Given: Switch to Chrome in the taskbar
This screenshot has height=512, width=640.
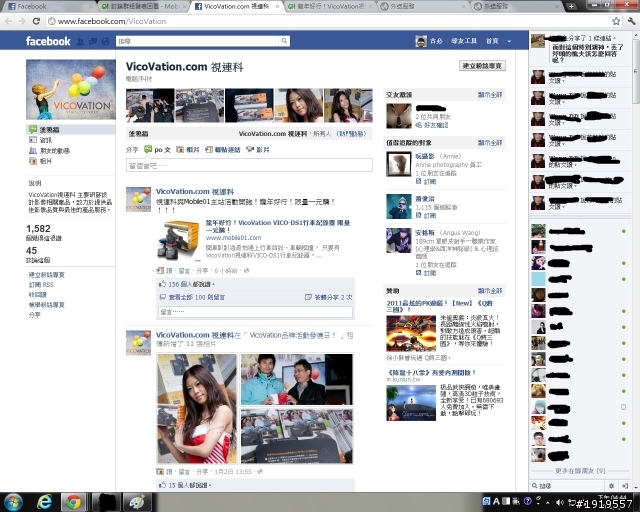Looking at the screenshot, I should [x=73, y=502].
